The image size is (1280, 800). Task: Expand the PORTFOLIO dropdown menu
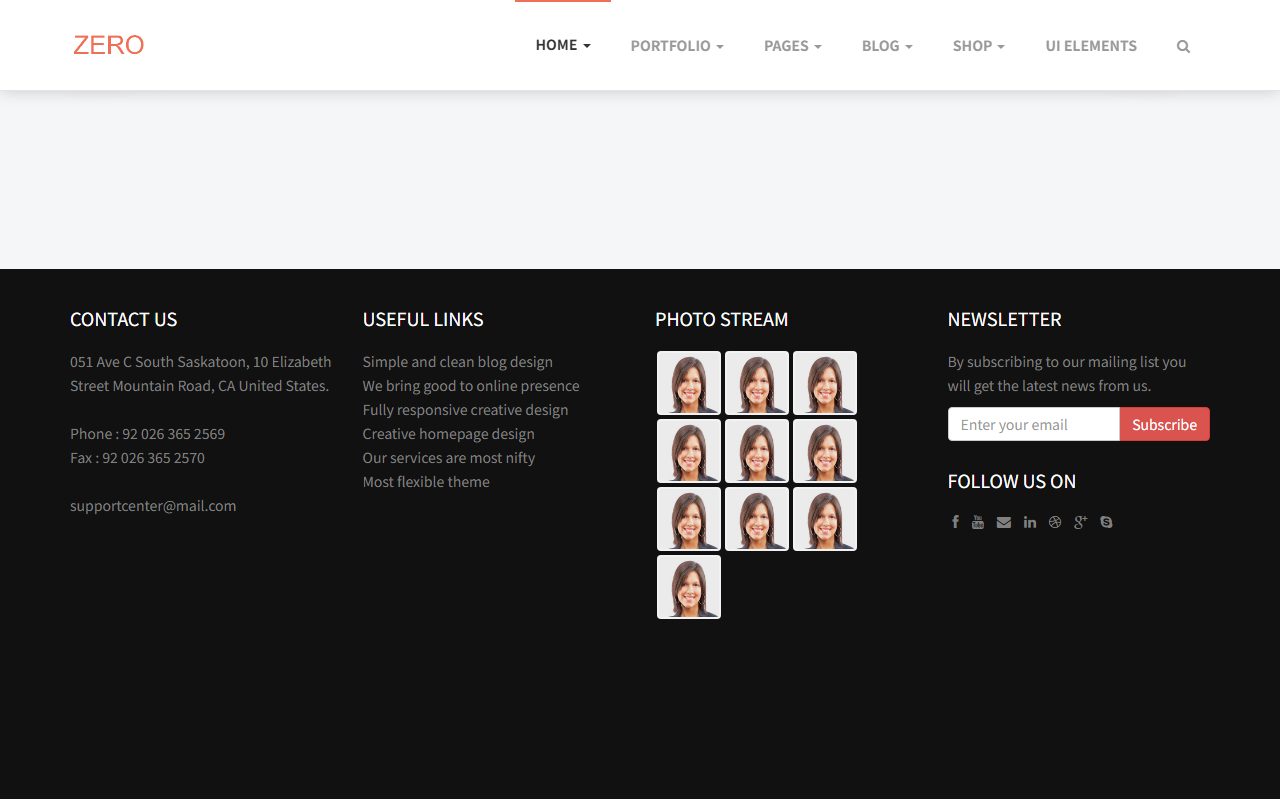(677, 46)
